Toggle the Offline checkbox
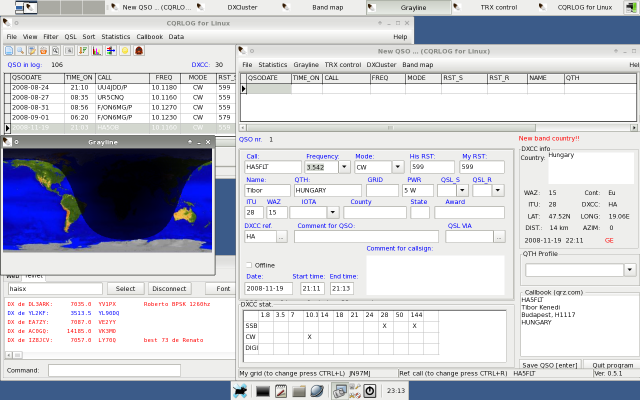Image resolution: width=640 pixels, height=400 pixels. click(249, 265)
